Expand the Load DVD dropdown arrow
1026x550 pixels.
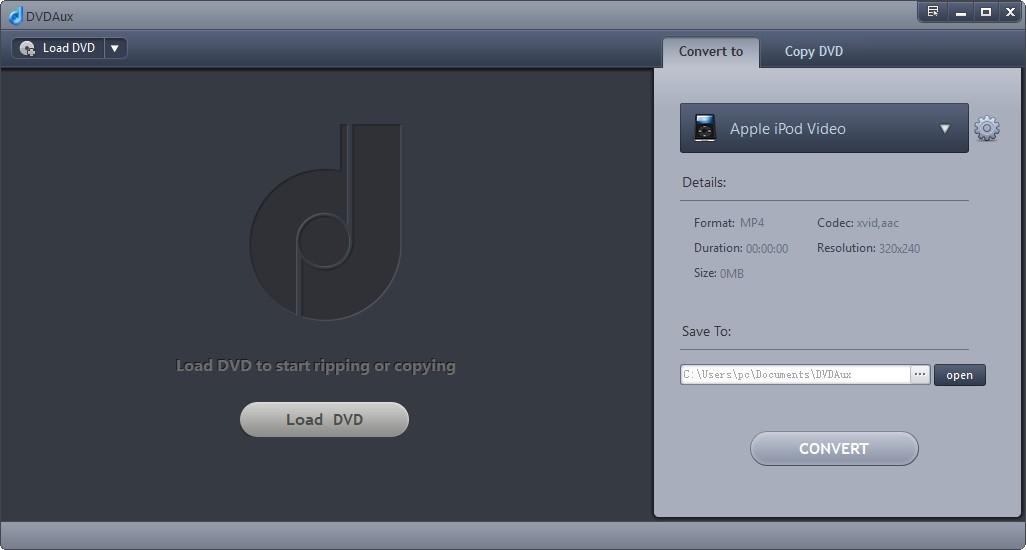click(115, 48)
